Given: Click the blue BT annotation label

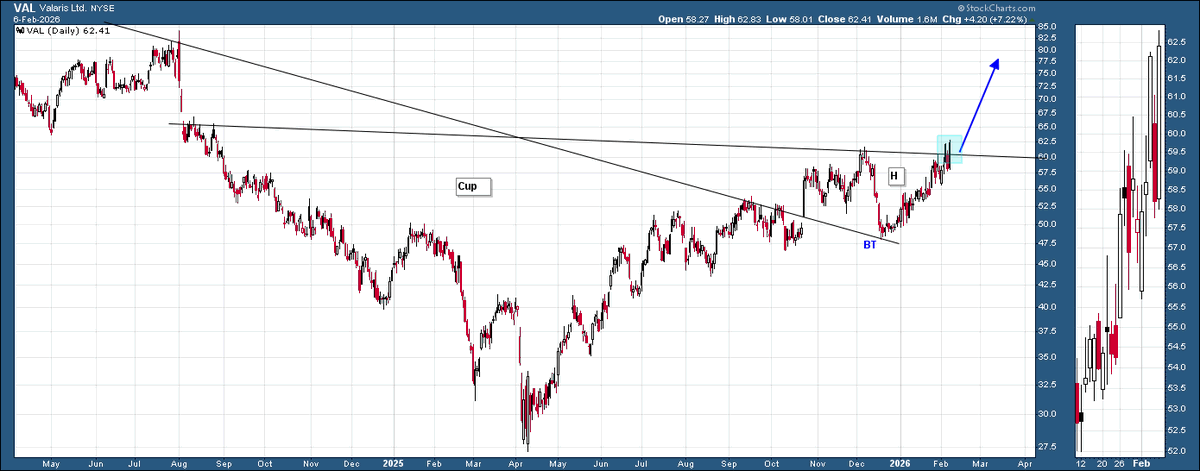Looking at the screenshot, I should click(x=870, y=244).
